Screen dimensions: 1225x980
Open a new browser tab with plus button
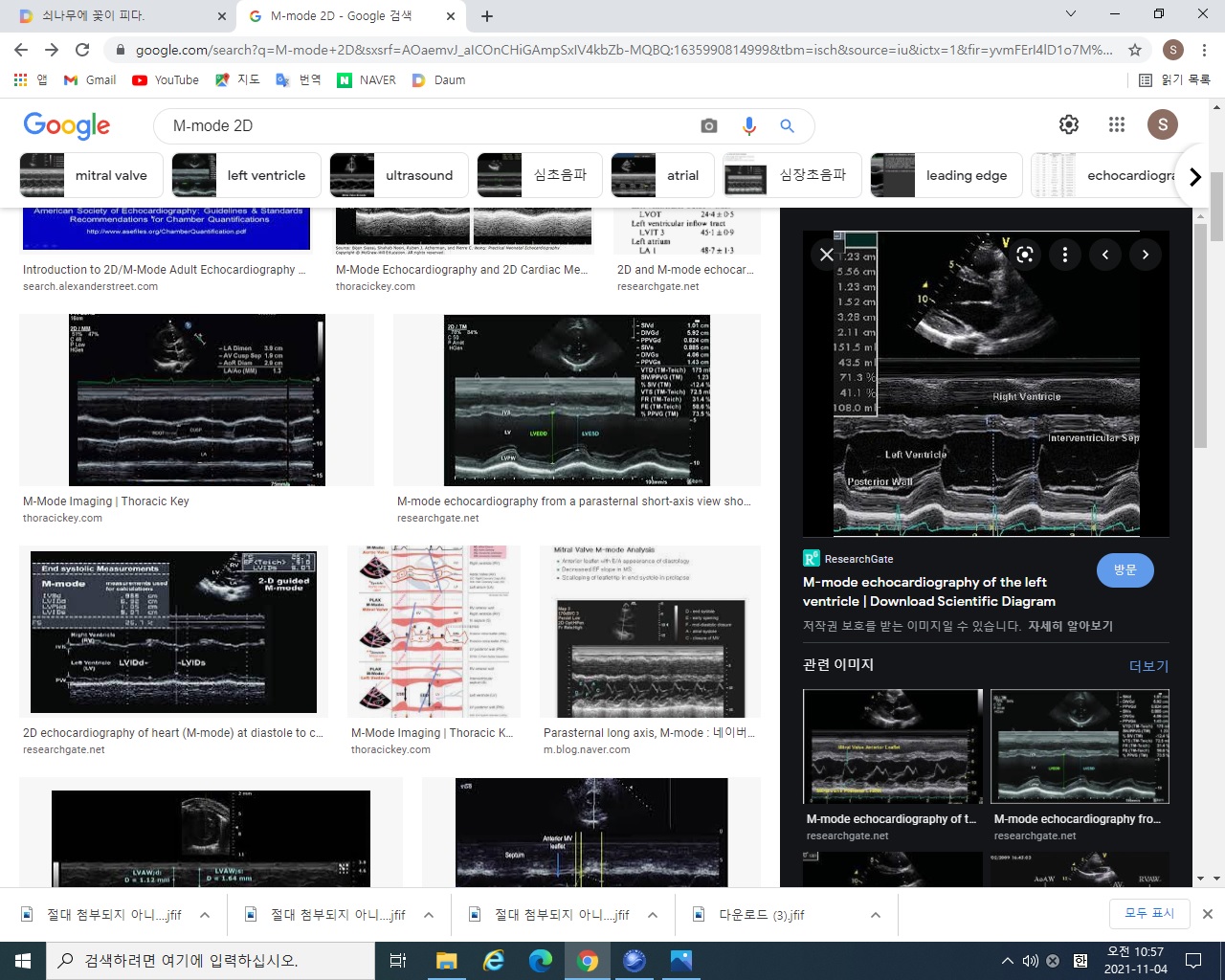pyautogui.click(x=486, y=16)
